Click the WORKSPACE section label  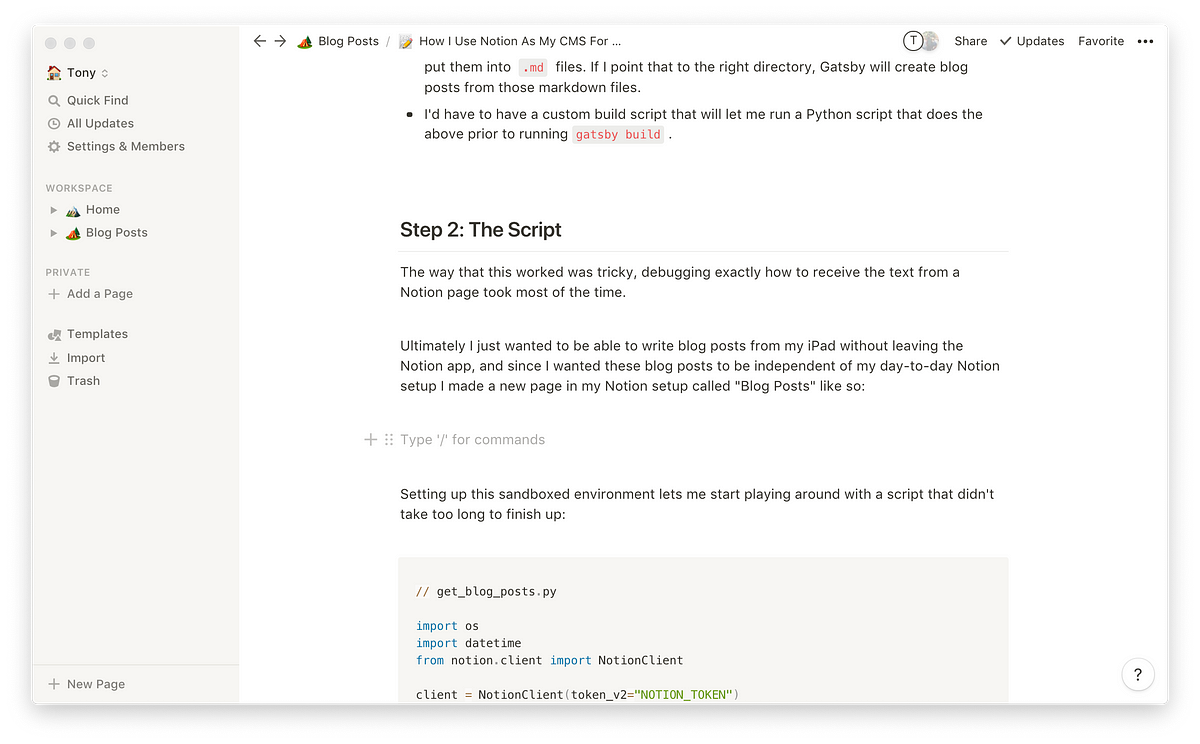click(x=79, y=188)
